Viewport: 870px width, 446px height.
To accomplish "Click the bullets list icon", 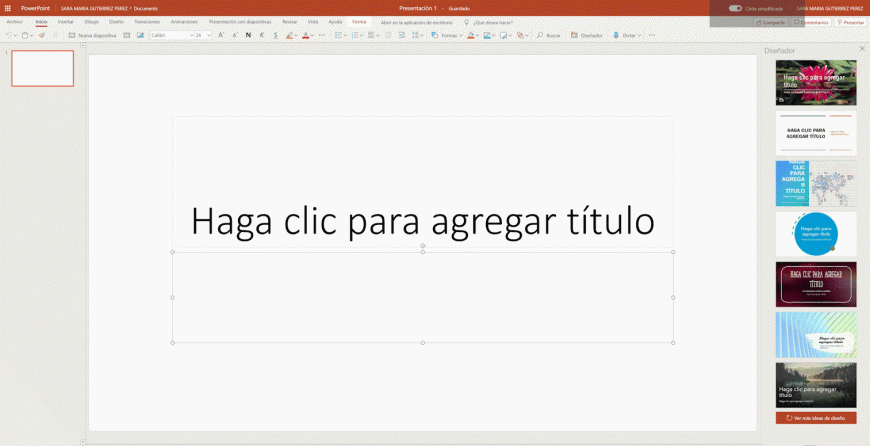I will pyautogui.click(x=338, y=36).
